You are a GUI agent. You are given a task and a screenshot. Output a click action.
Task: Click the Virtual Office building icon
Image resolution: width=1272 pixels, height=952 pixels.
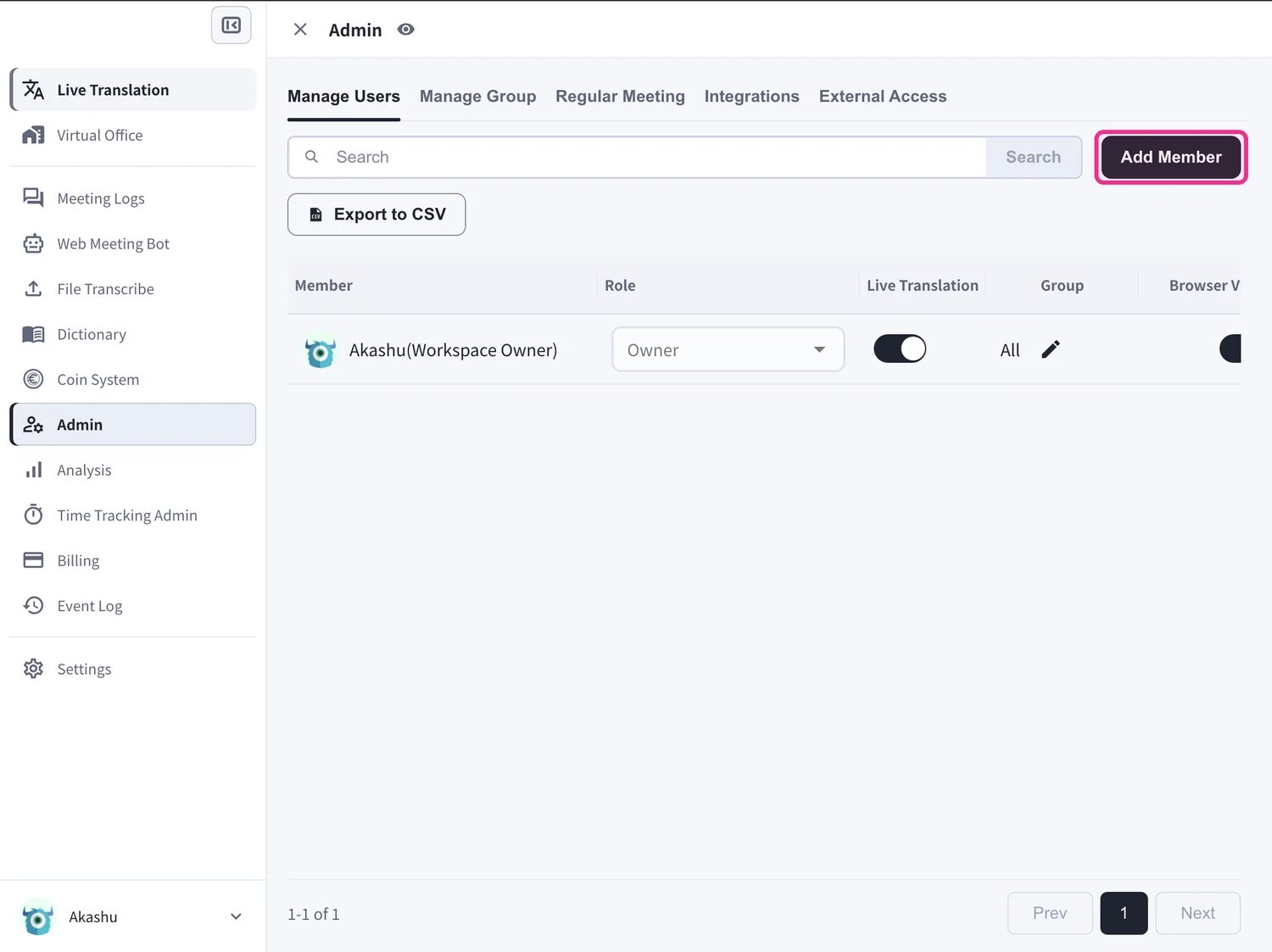point(33,135)
